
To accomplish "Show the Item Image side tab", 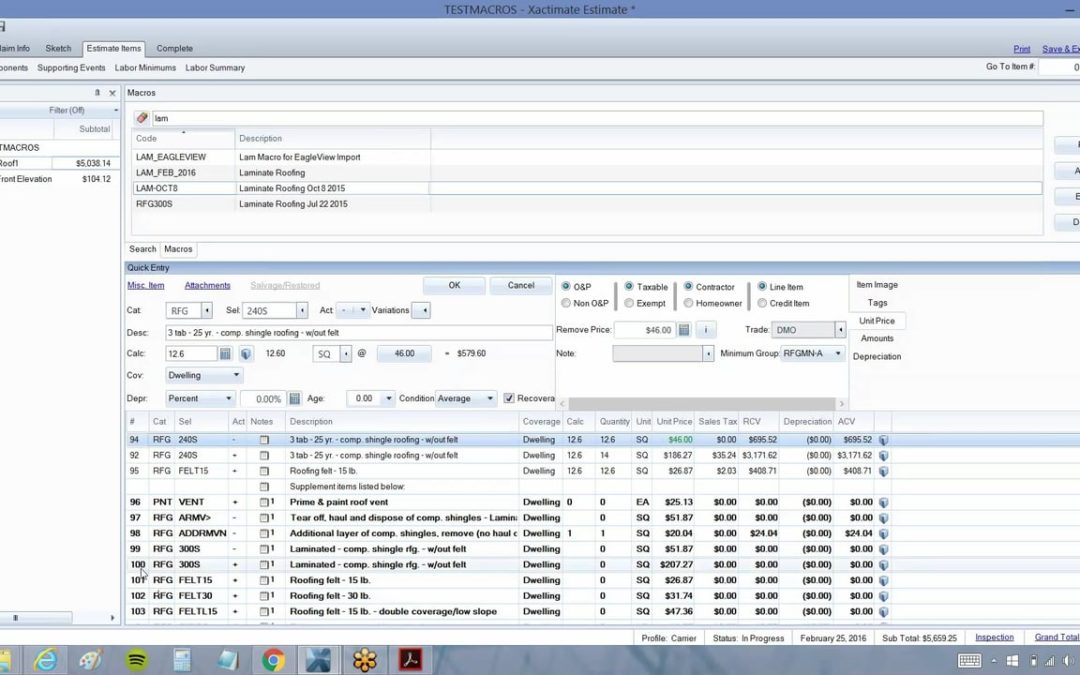I will pos(877,284).
